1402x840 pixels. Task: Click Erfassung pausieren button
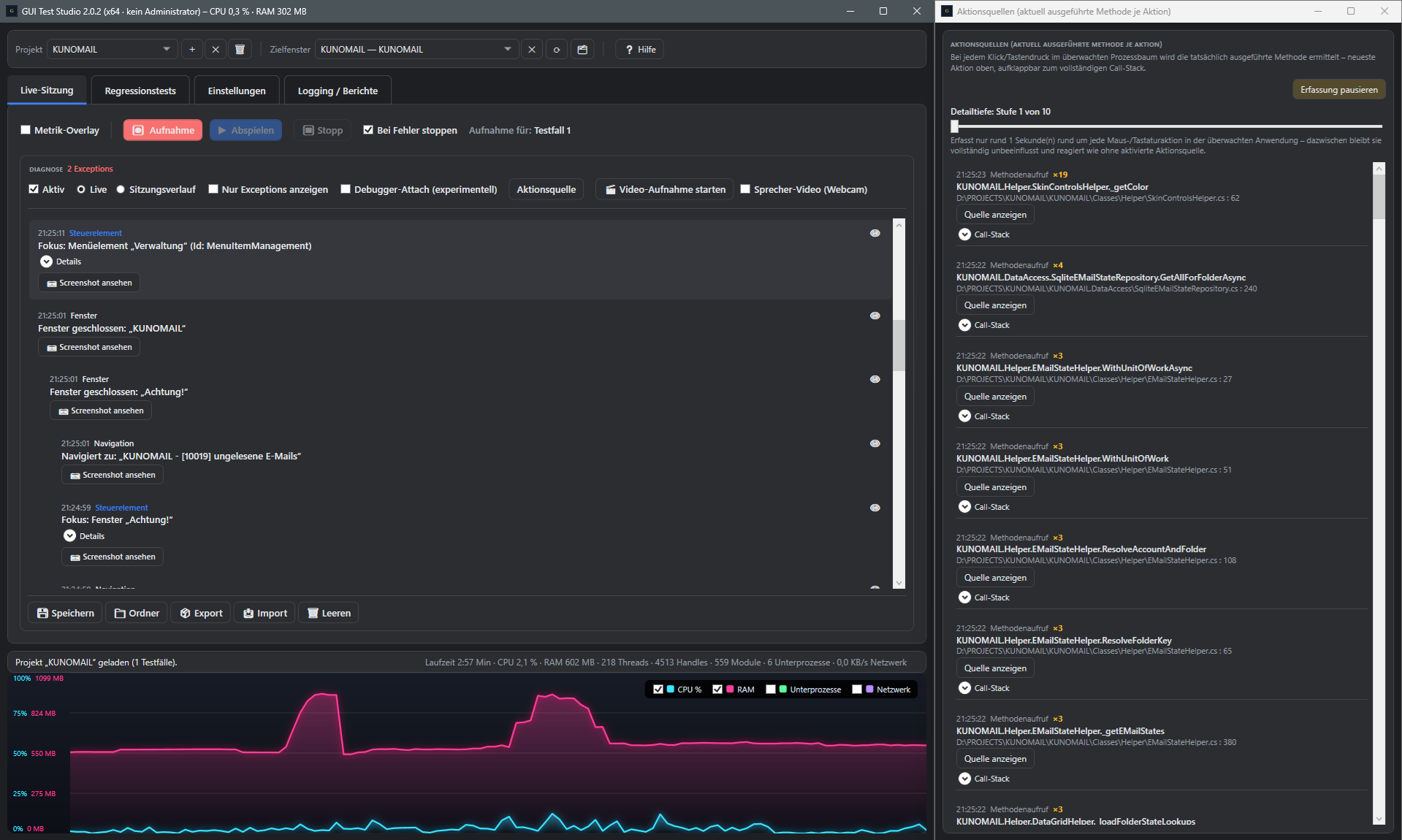click(x=1338, y=90)
